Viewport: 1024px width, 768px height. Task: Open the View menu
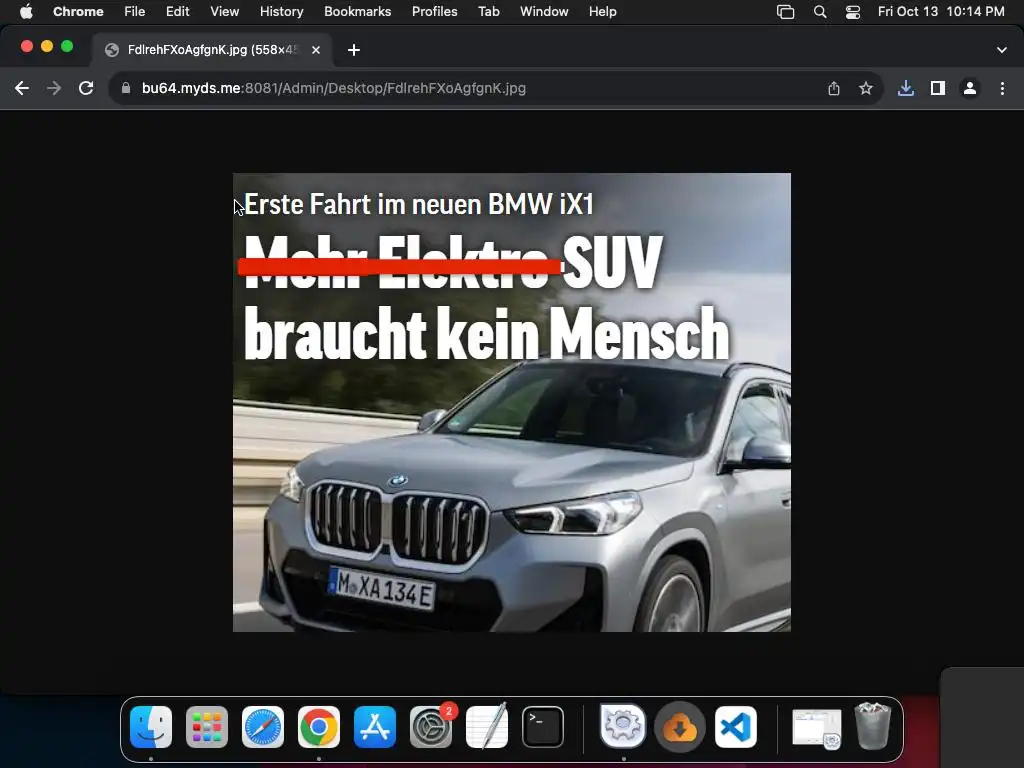[x=225, y=12]
